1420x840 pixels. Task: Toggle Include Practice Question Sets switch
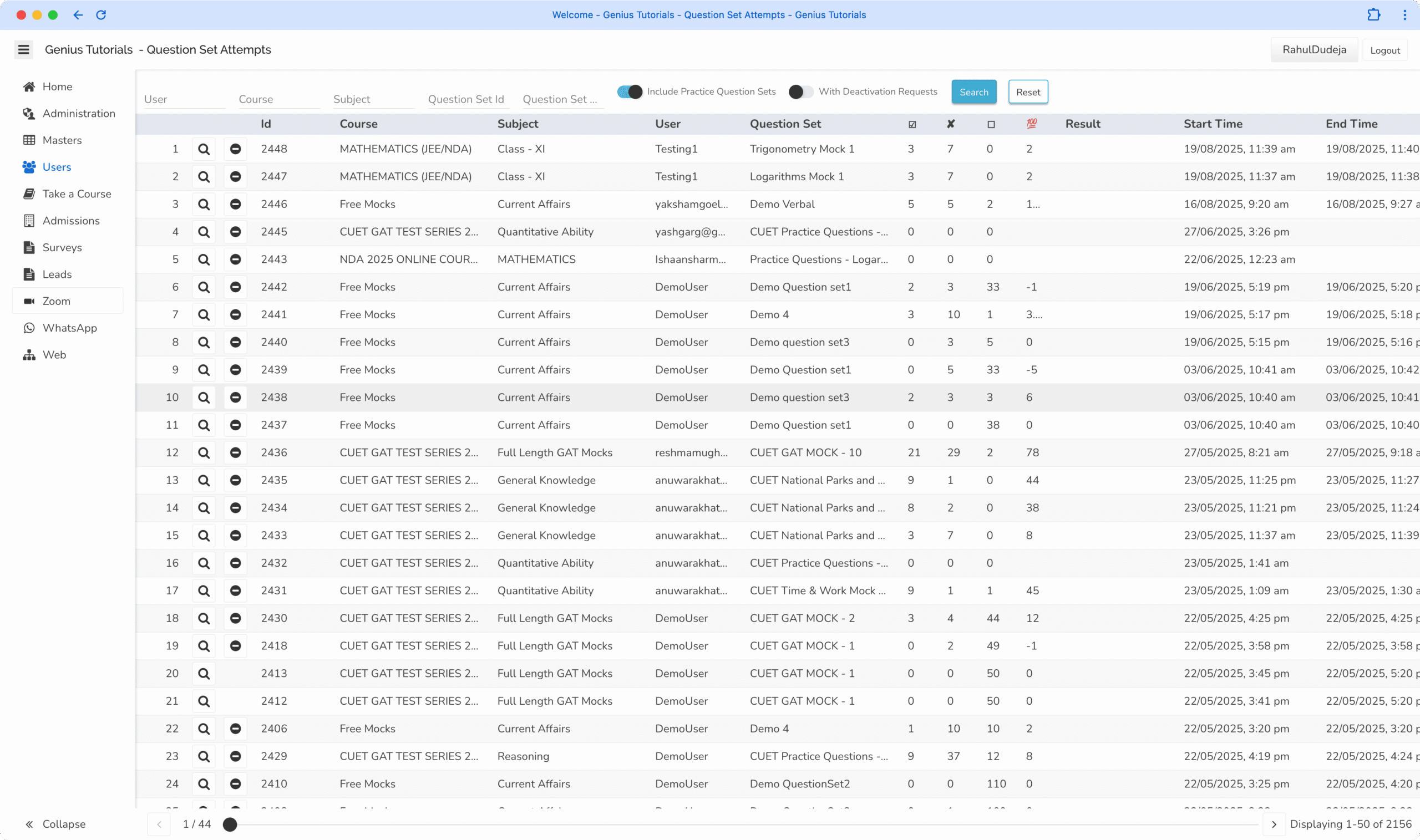(x=630, y=91)
